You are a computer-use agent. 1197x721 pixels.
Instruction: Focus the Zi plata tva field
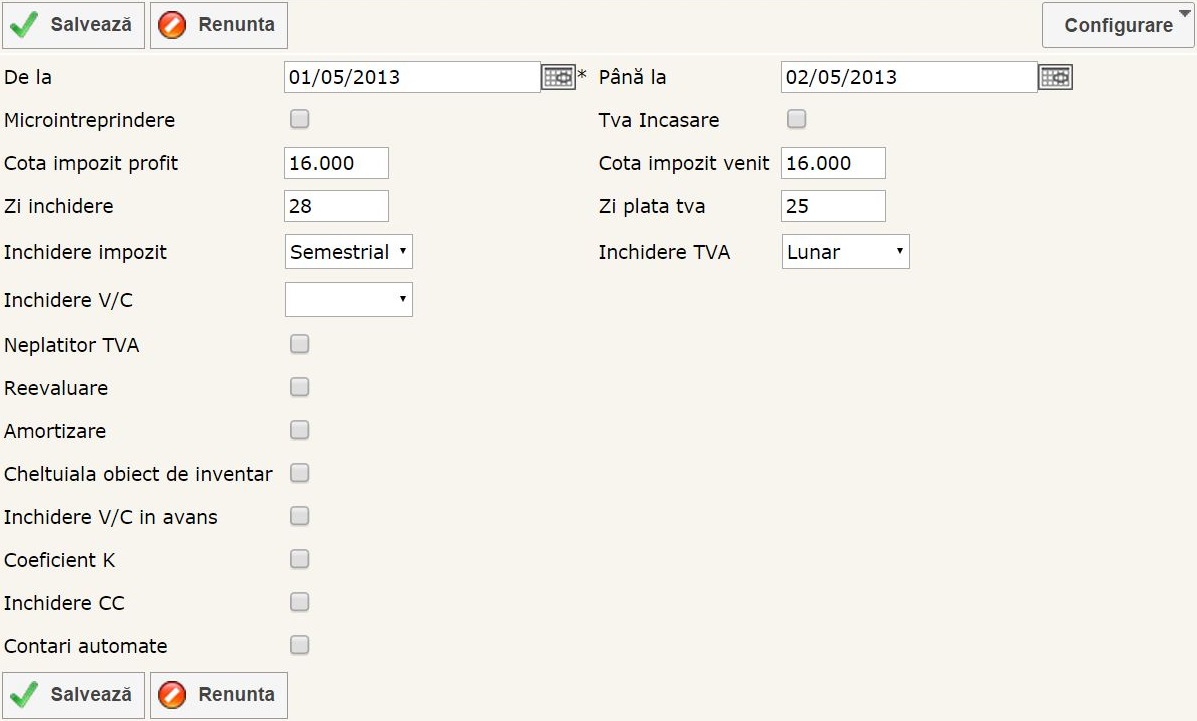[832, 206]
